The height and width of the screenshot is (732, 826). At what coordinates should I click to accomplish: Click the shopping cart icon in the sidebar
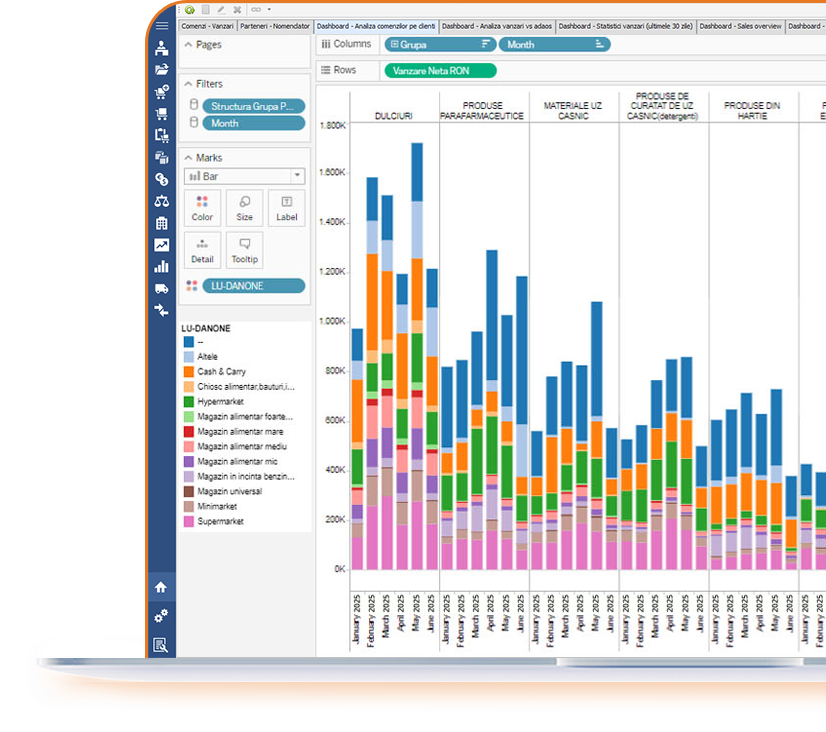(162, 114)
